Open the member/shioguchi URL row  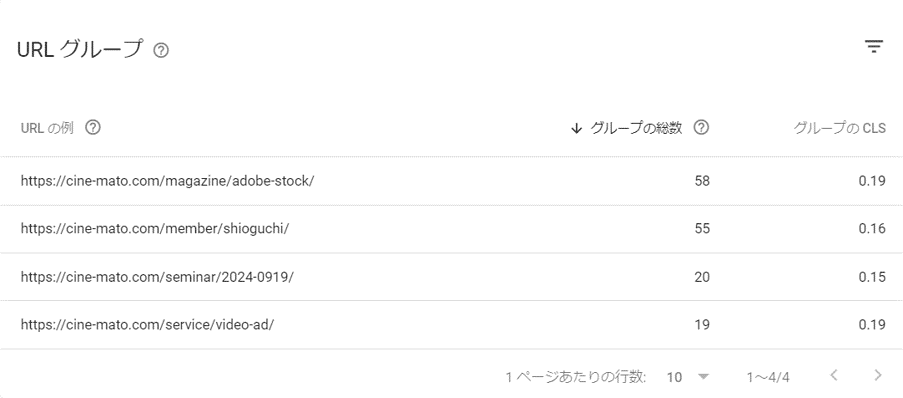pos(452,229)
